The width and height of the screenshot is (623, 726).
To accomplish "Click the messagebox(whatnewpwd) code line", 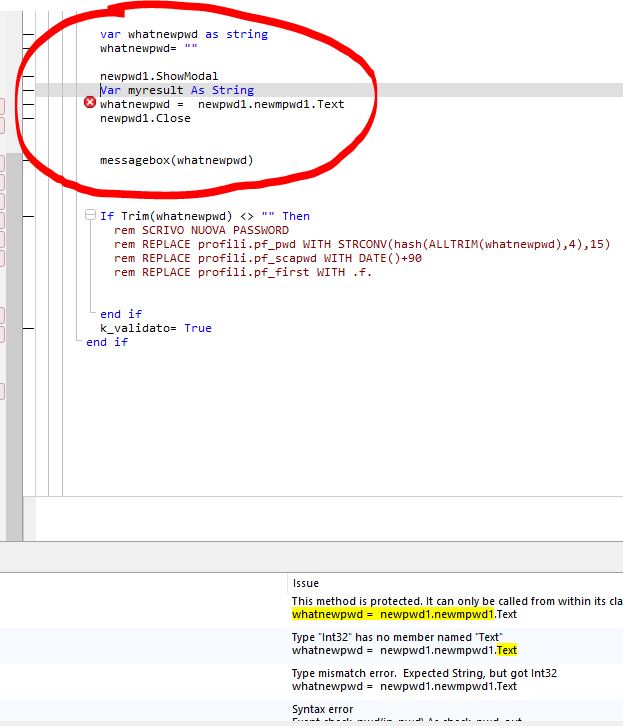I will [177, 160].
